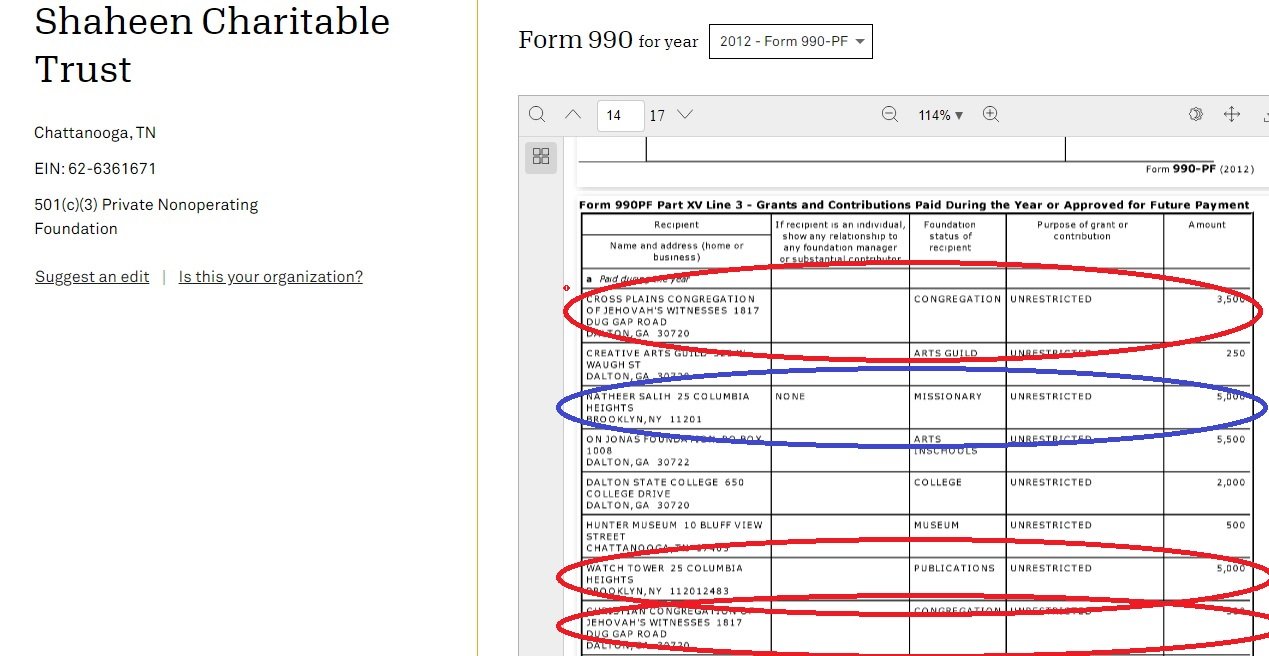Click the Foundation status of recipient header
This screenshot has width=1269, height=656.
coord(950,237)
